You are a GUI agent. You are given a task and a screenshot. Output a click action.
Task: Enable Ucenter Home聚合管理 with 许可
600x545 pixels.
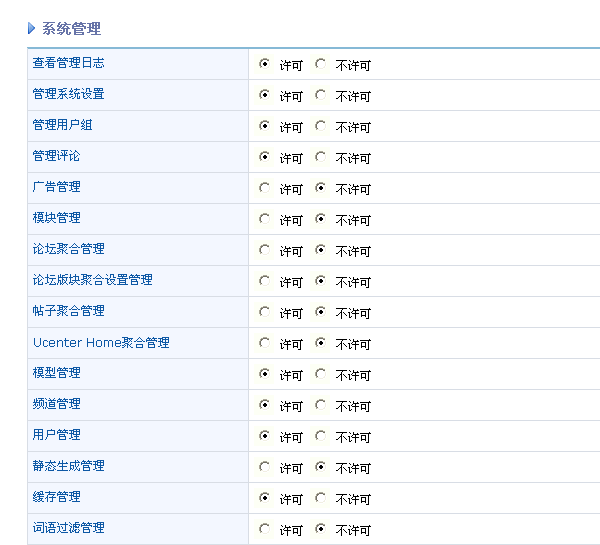pos(264,343)
